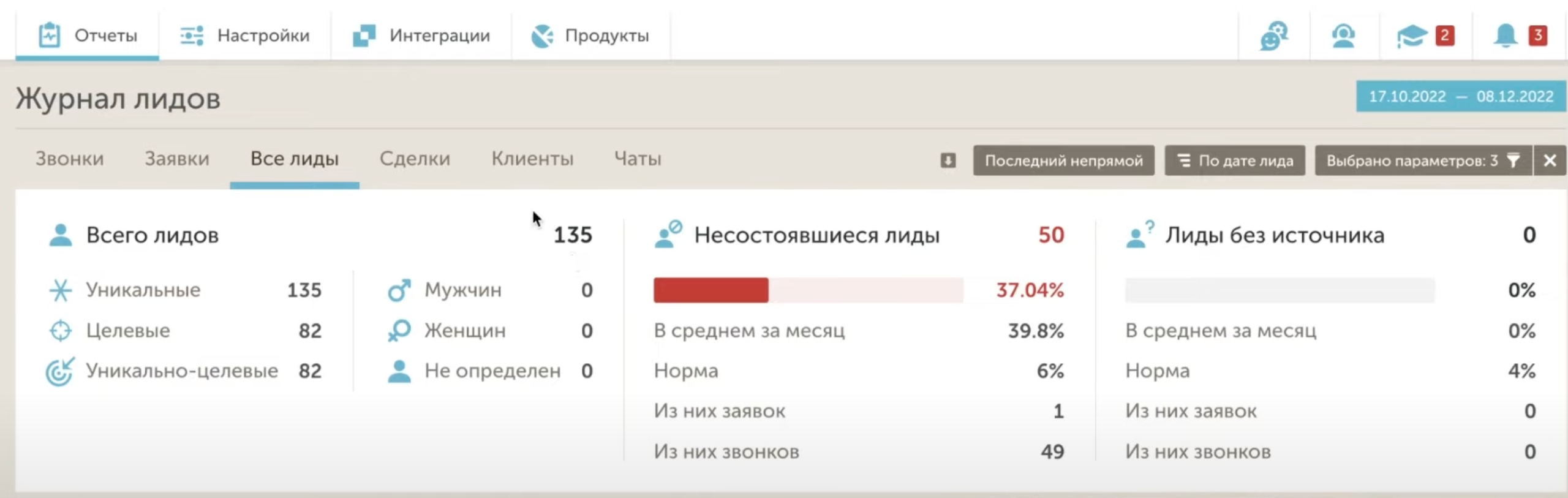Click the Женщин female symbol icon
The width and height of the screenshot is (1568, 498).
tap(399, 331)
